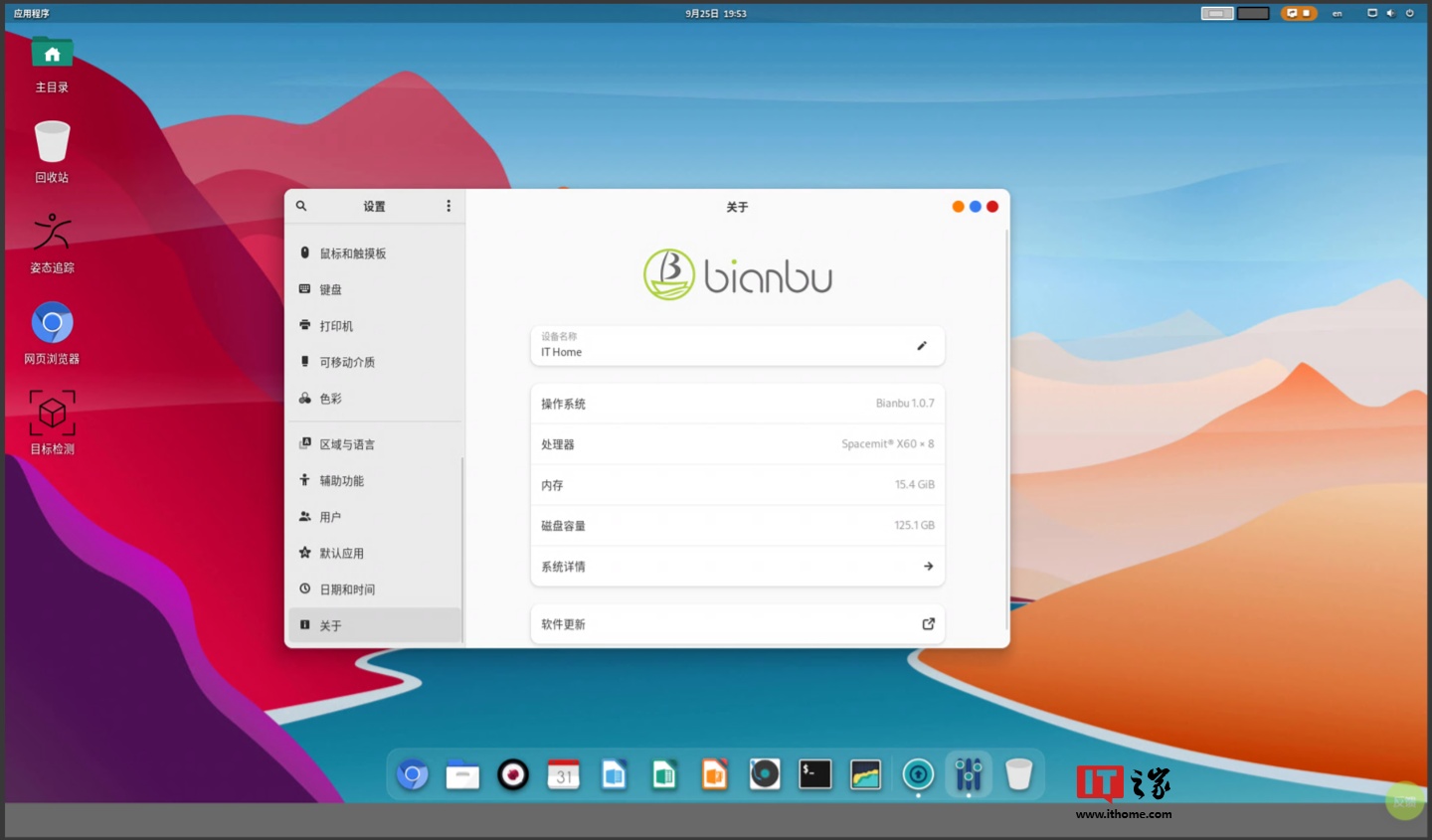The height and width of the screenshot is (840, 1432).
Task: Open 软件更新 via its external link icon
Action: 928,624
